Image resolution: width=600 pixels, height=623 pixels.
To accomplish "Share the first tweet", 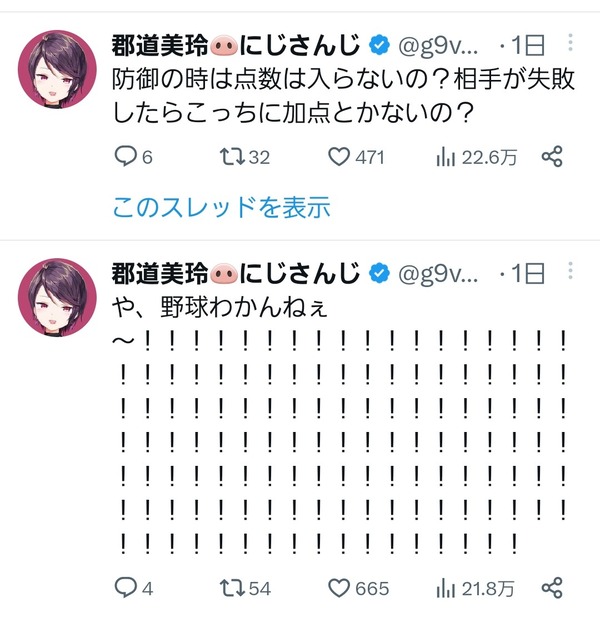I will coord(552,156).
